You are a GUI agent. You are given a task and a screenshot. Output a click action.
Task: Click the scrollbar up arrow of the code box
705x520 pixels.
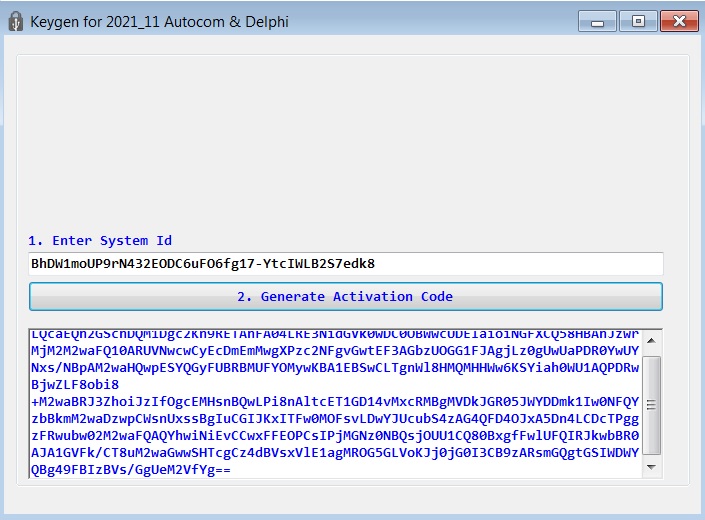coord(651,341)
